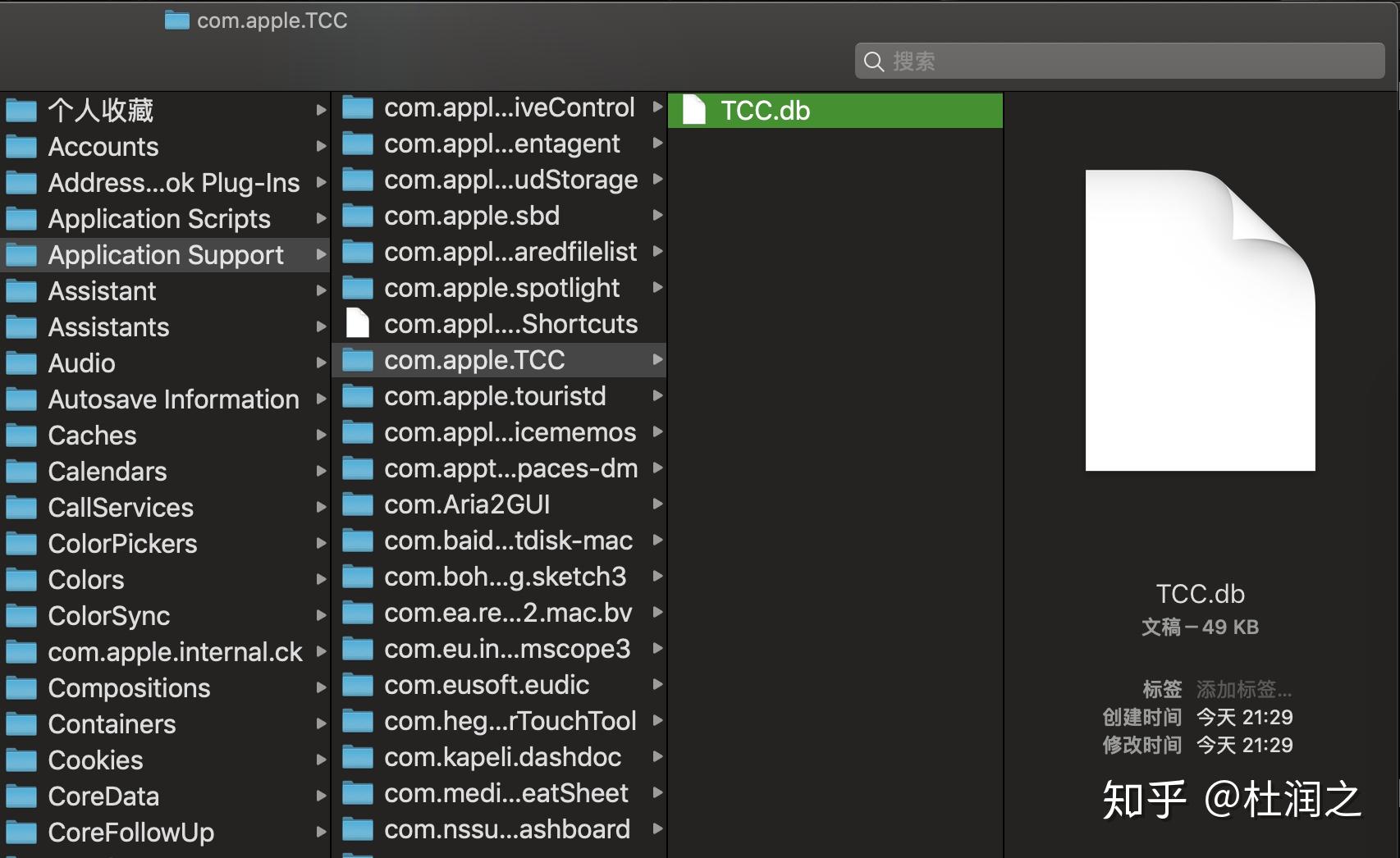Select the Application Support folder icon

[x=21, y=254]
